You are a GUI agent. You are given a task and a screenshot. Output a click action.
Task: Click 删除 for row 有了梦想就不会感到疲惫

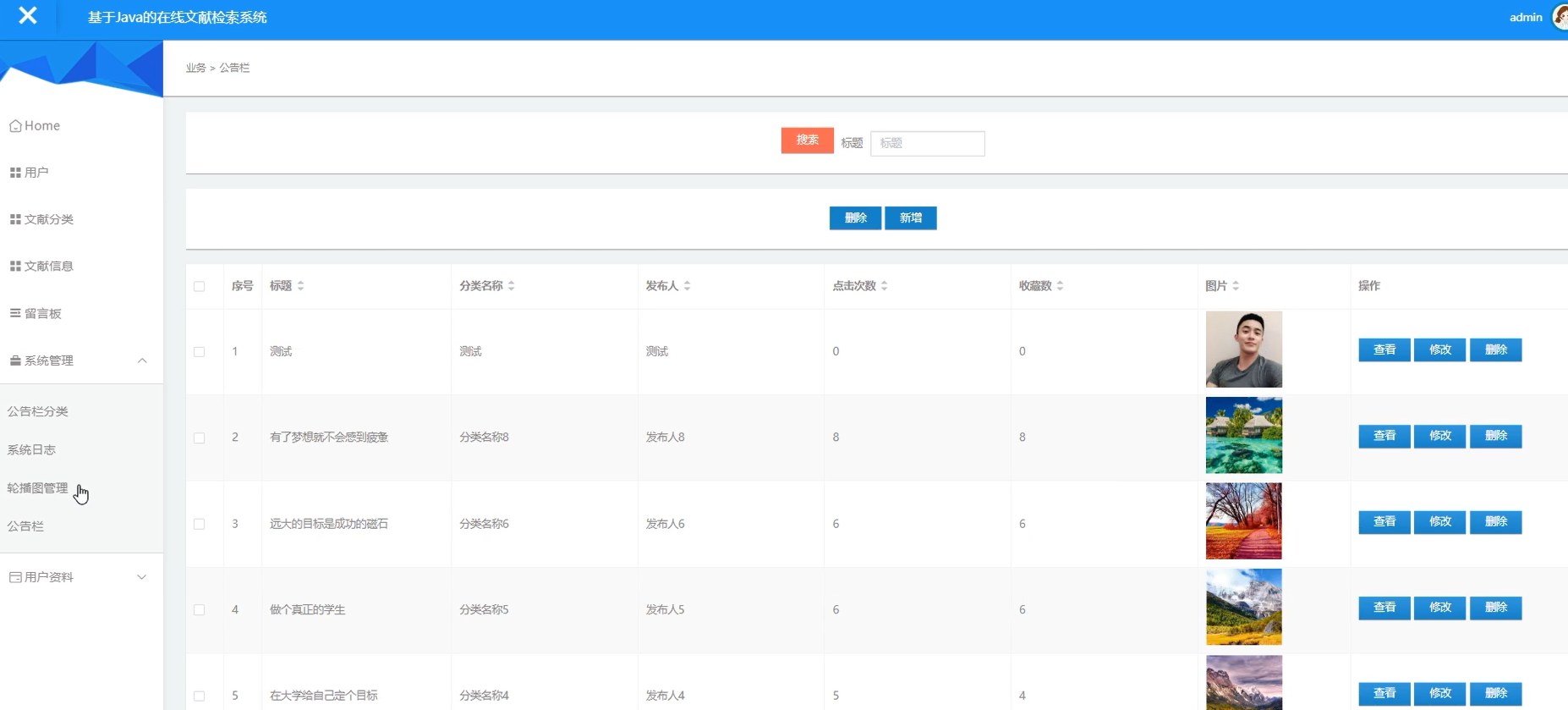[x=1496, y=436]
